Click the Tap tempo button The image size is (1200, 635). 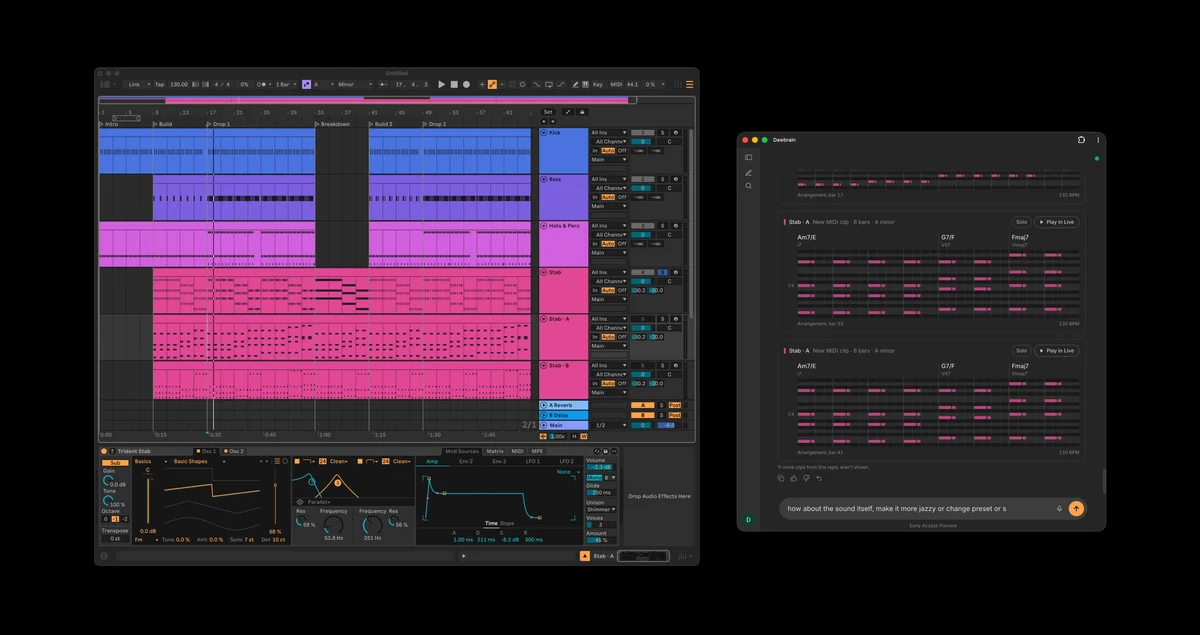159,85
